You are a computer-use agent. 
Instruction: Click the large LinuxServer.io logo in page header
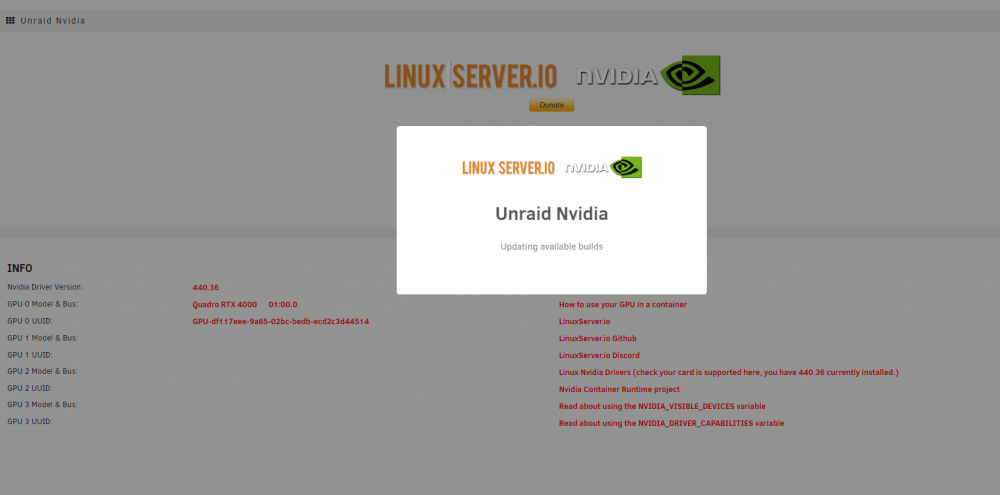471,76
